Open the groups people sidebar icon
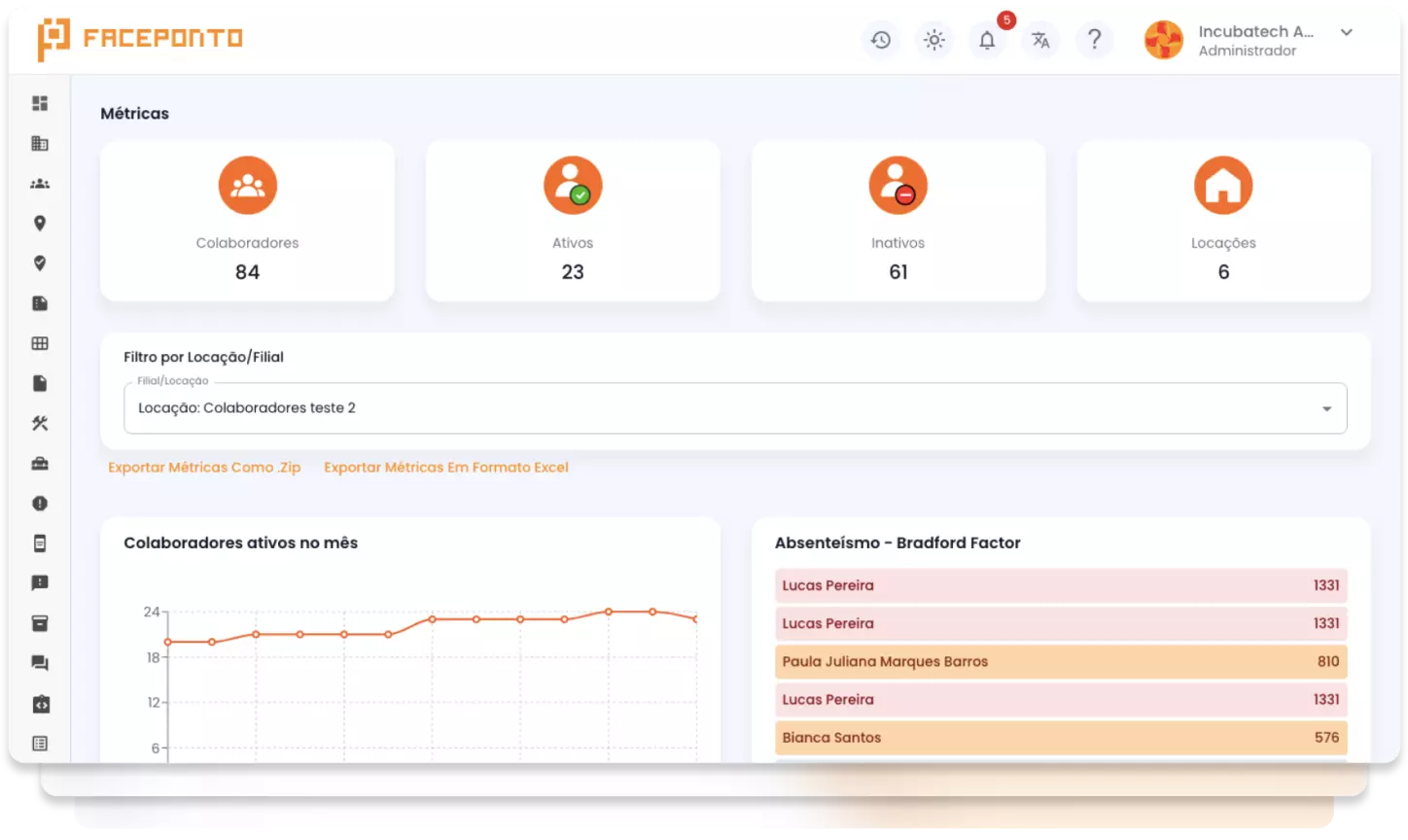Viewport: 1408px width, 840px height. point(40,184)
